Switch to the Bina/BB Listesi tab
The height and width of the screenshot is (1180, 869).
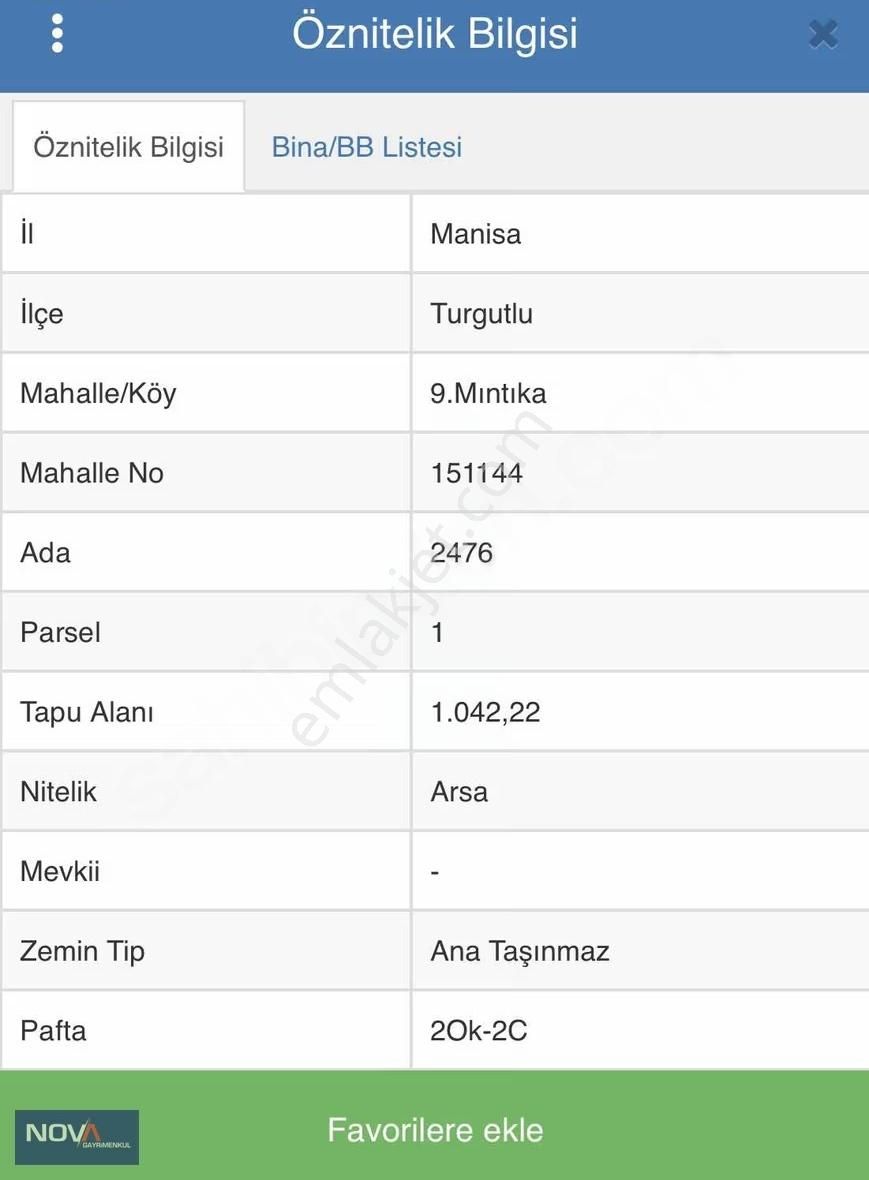pyautogui.click(x=367, y=147)
